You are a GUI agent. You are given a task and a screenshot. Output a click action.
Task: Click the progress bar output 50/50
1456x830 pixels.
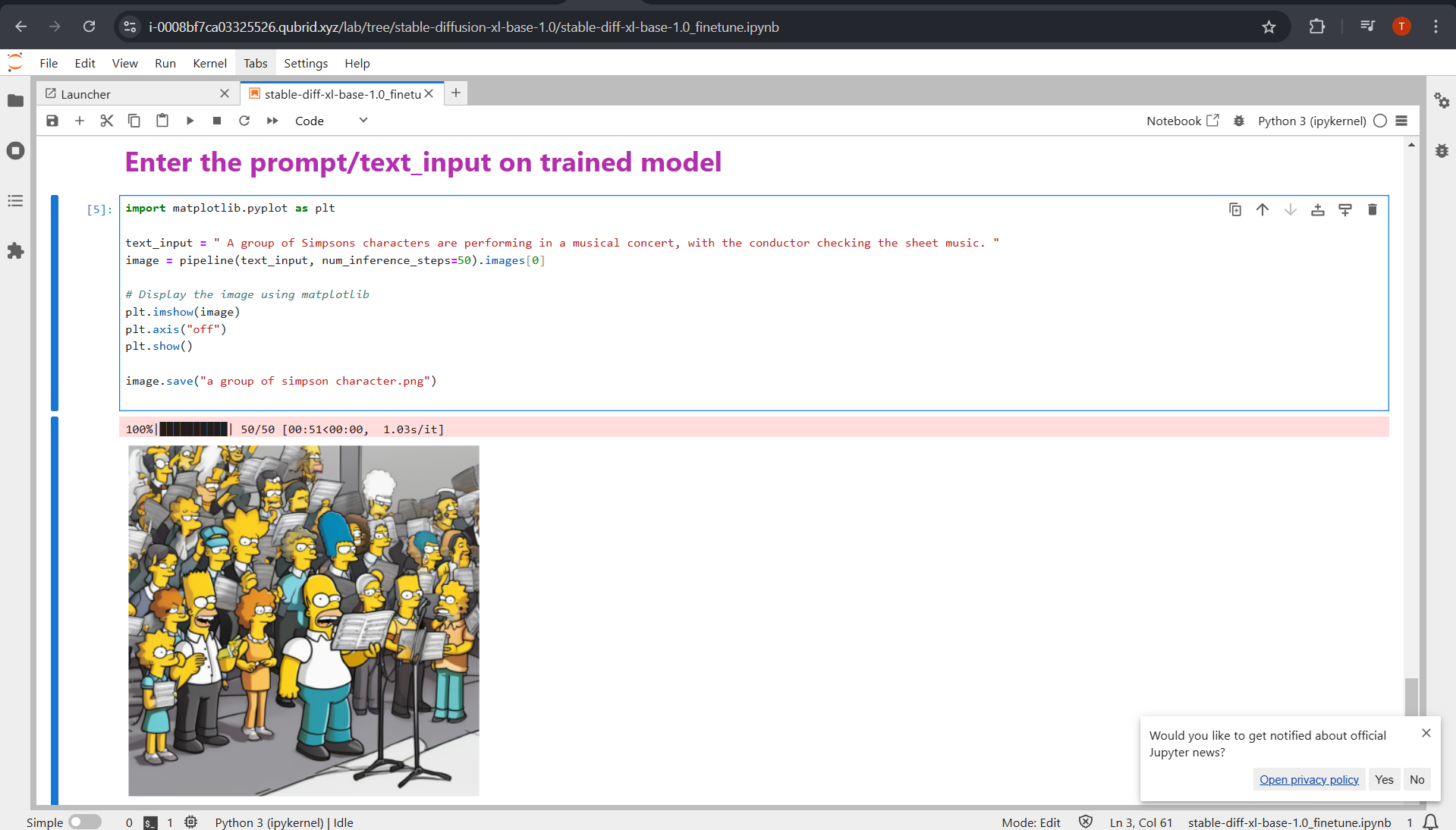285,429
